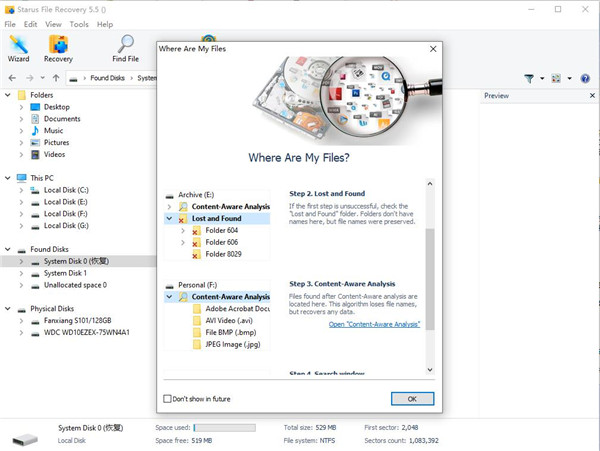Navigate up one level arrow
Image resolution: width=600 pixels, height=451 pixels.
(56, 78)
